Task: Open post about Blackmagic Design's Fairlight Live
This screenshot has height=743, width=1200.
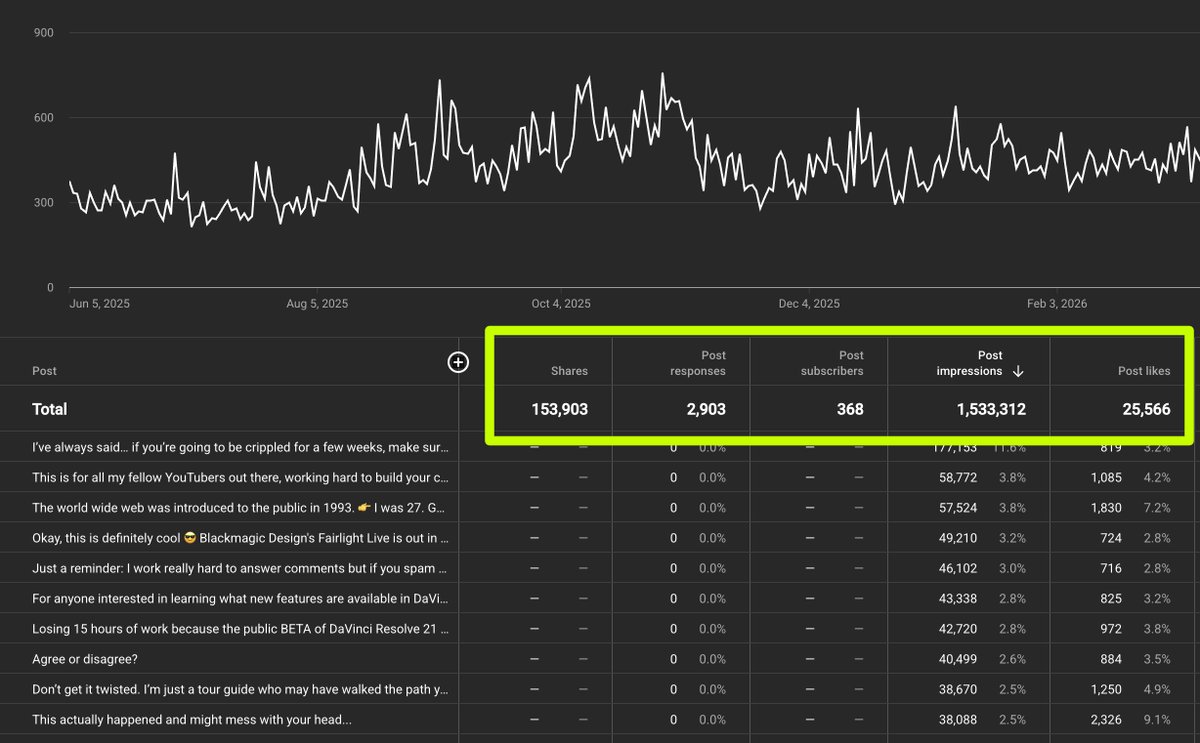Action: (240, 538)
